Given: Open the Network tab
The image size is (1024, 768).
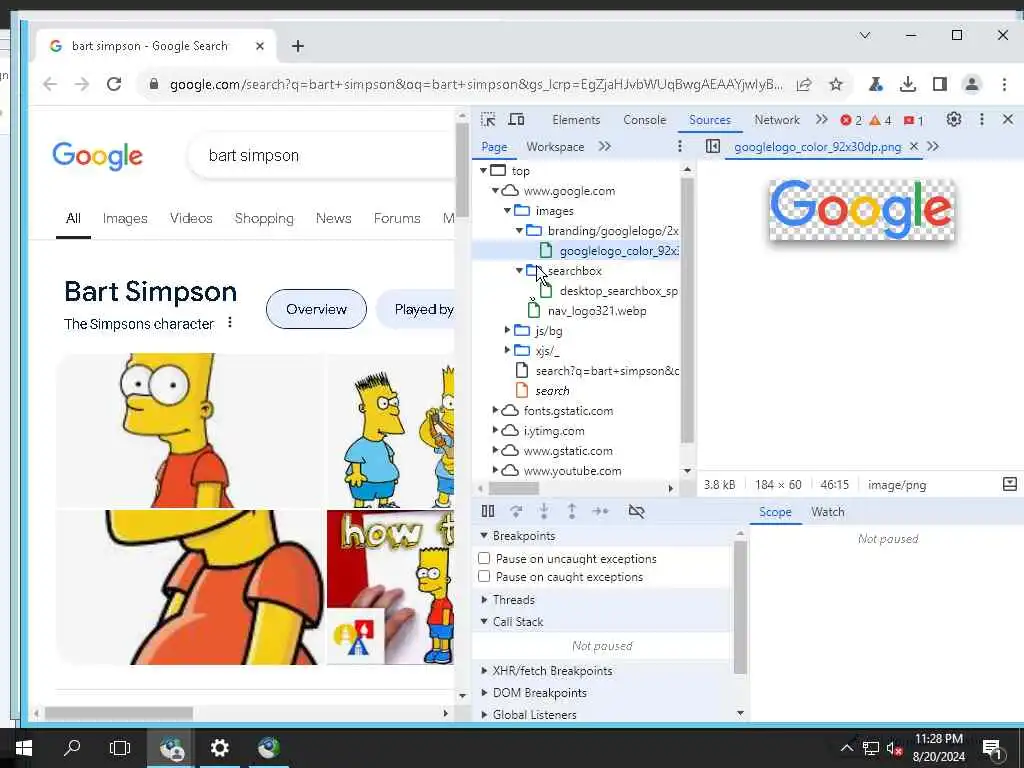Looking at the screenshot, I should 776,120.
